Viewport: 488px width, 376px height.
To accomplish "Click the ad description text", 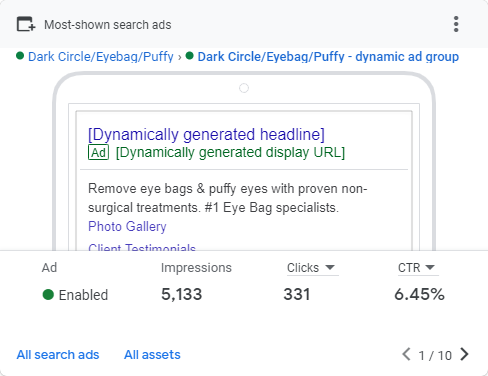I will tap(228, 198).
